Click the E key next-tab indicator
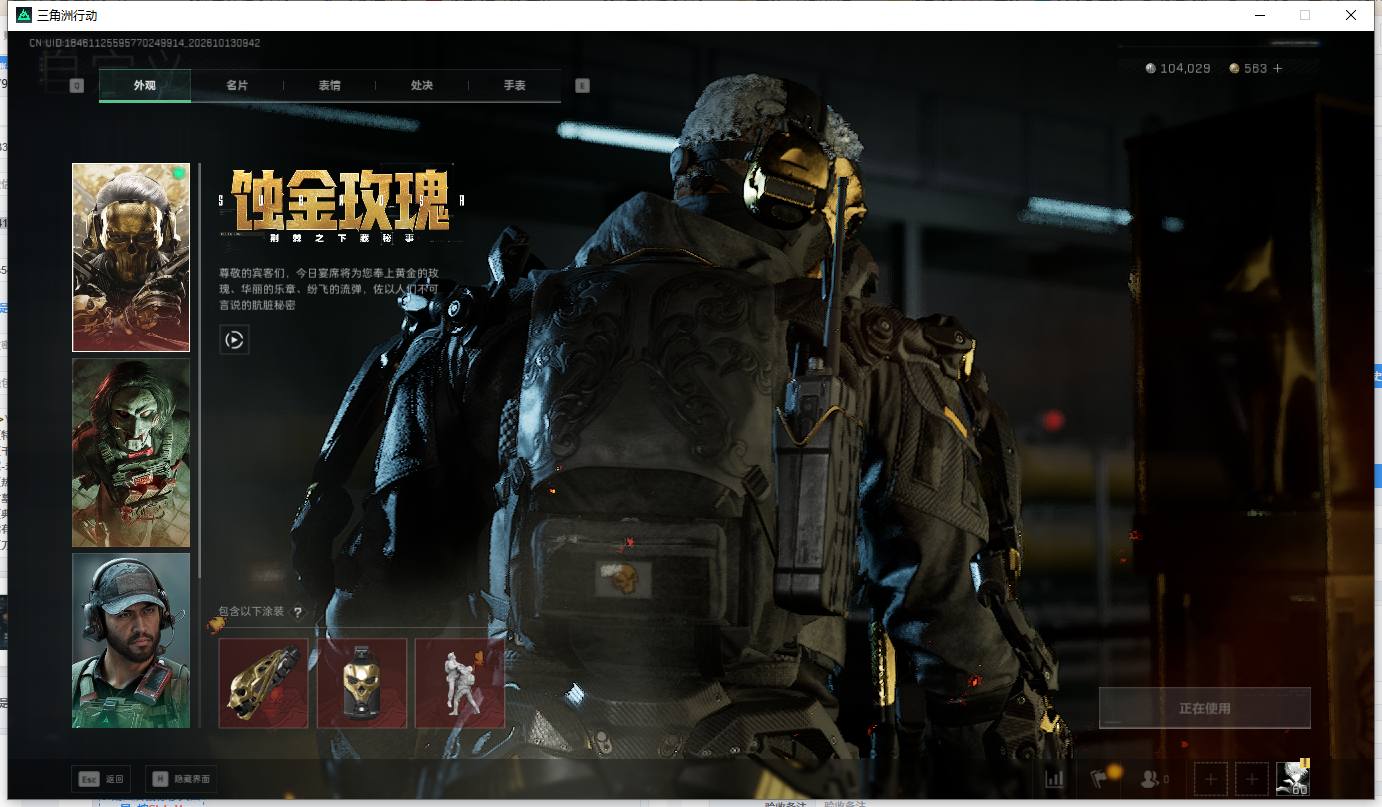Viewport: 1382px width, 807px height. [x=582, y=86]
